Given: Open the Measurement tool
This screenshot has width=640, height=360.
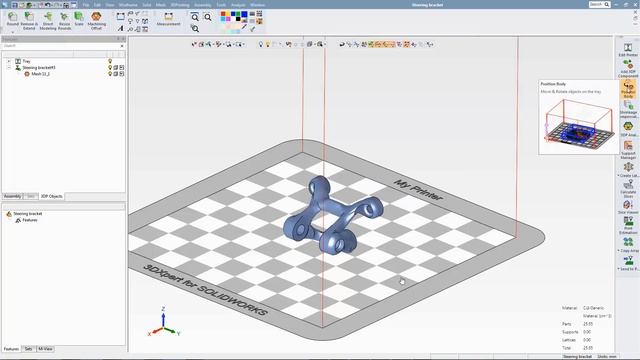Looking at the screenshot, I should (168, 19).
